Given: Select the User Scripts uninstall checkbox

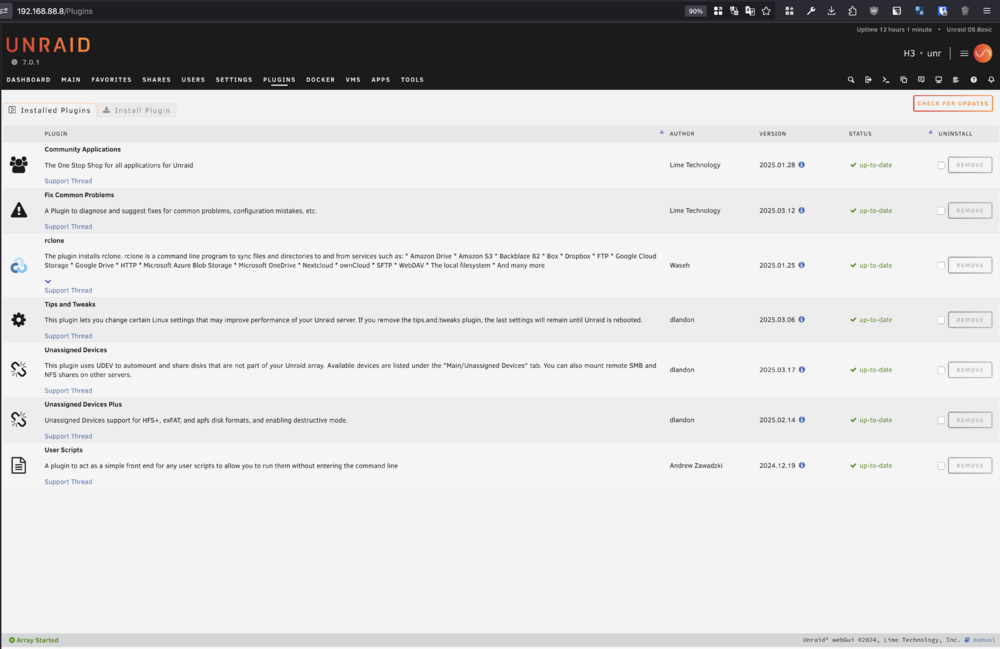Looking at the screenshot, I should 941,466.
